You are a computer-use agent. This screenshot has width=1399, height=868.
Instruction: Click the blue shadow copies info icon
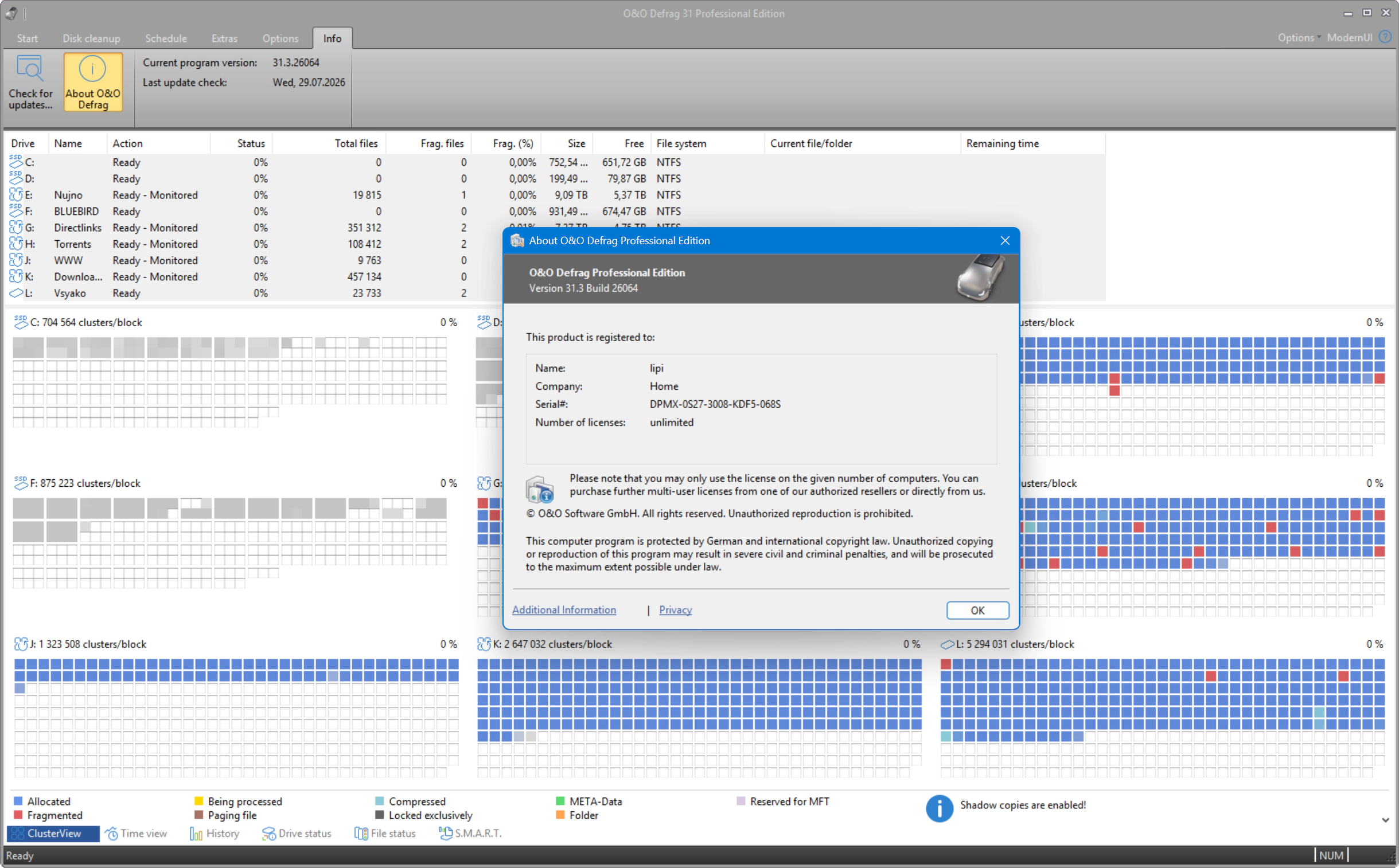pos(940,808)
